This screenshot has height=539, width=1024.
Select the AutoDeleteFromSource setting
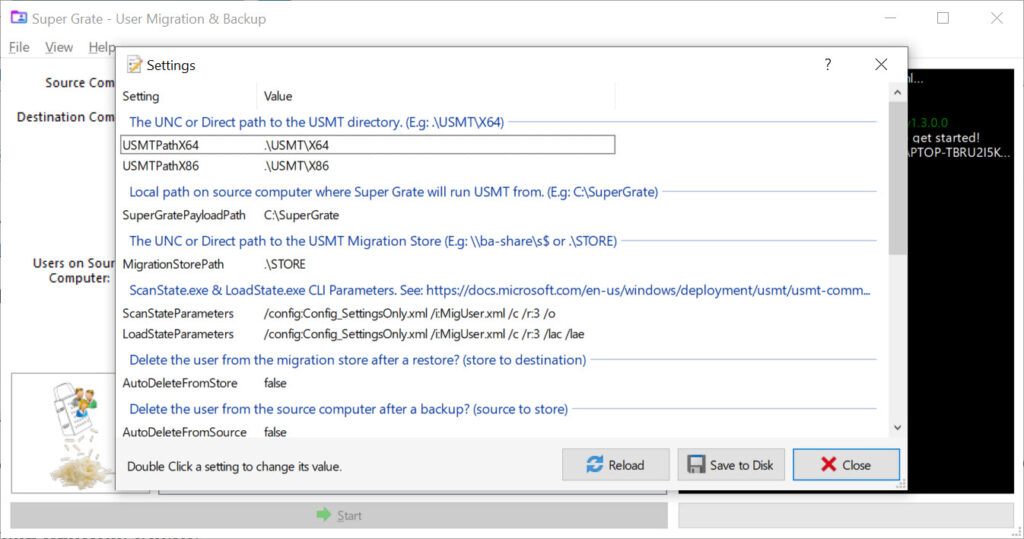(368, 432)
